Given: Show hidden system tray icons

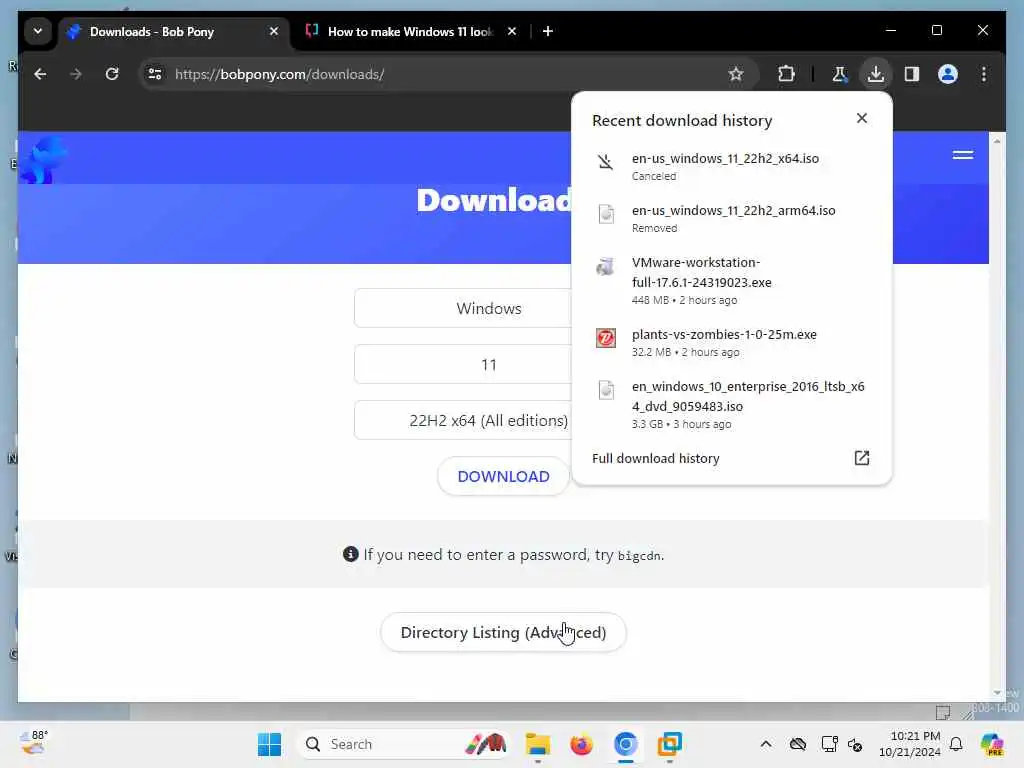Looking at the screenshot, I should tap(766, 744).
